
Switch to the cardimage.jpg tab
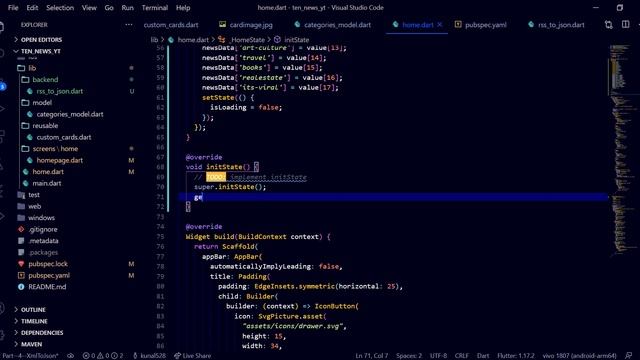click(246, 25)
